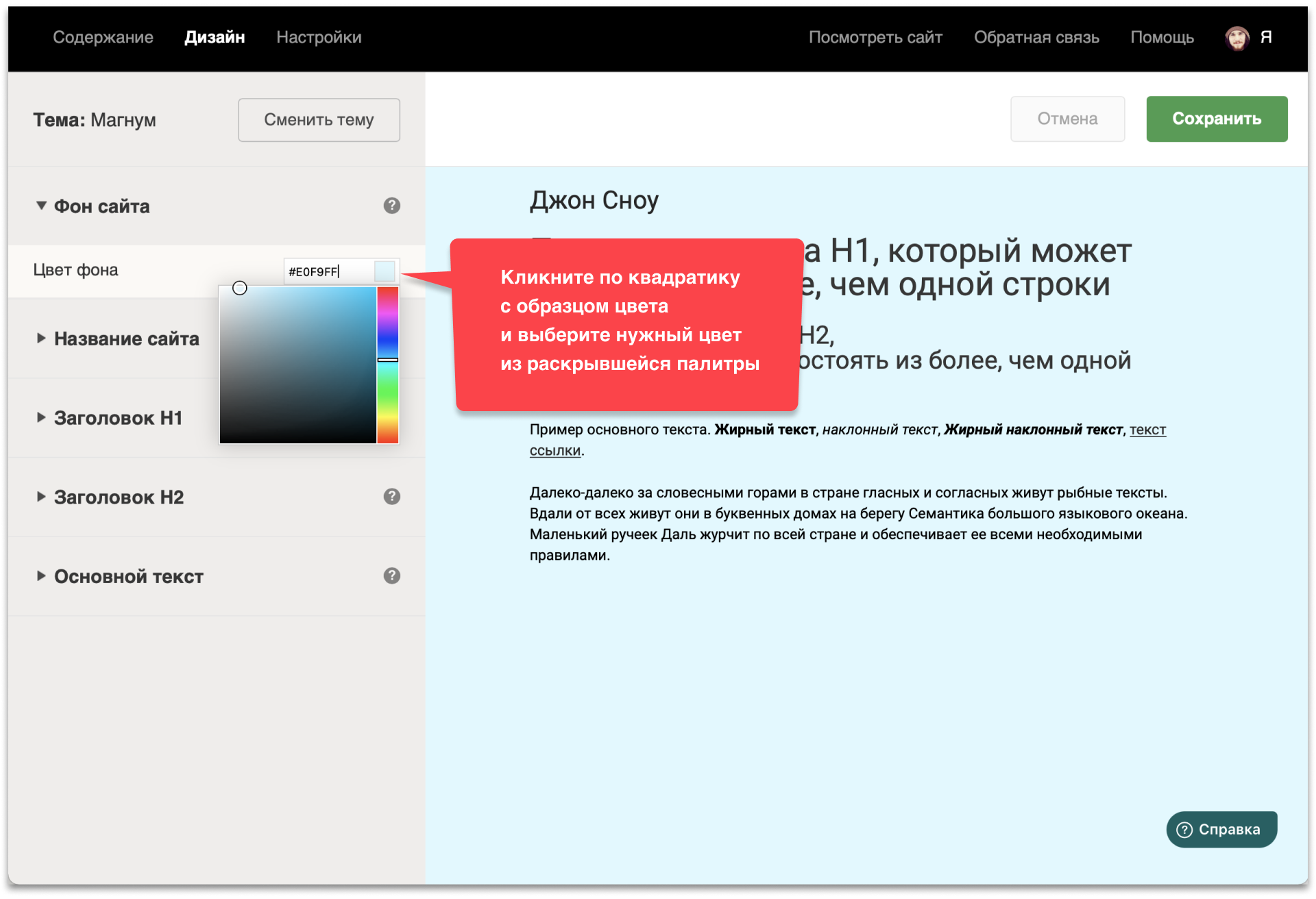Open the Настройки tab
Viewport: 1316px width, 899px height.
tap(319, 38)
